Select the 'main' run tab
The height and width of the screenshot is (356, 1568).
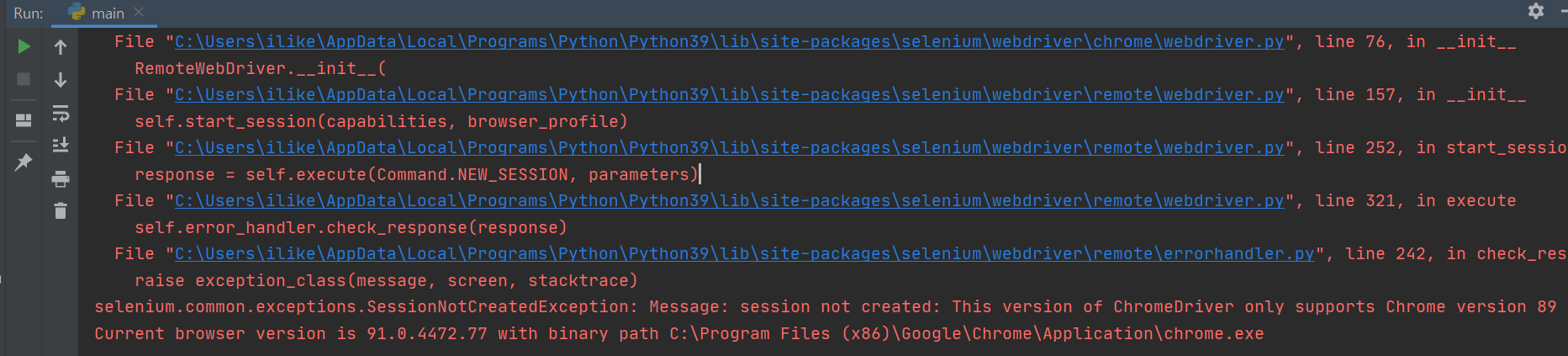tap(107, 13)
